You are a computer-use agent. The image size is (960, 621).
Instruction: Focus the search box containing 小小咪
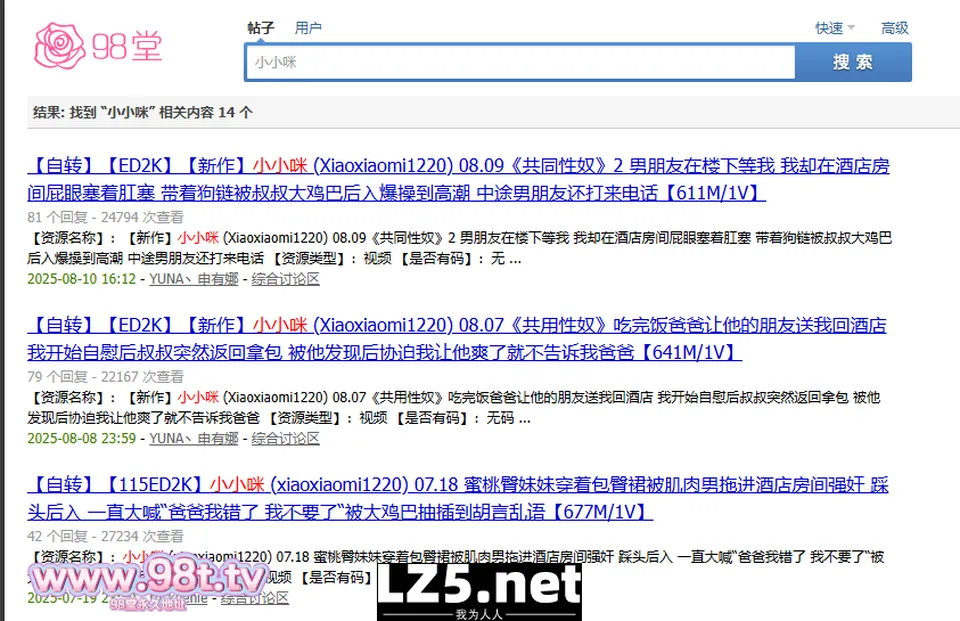tap(520, 62)
